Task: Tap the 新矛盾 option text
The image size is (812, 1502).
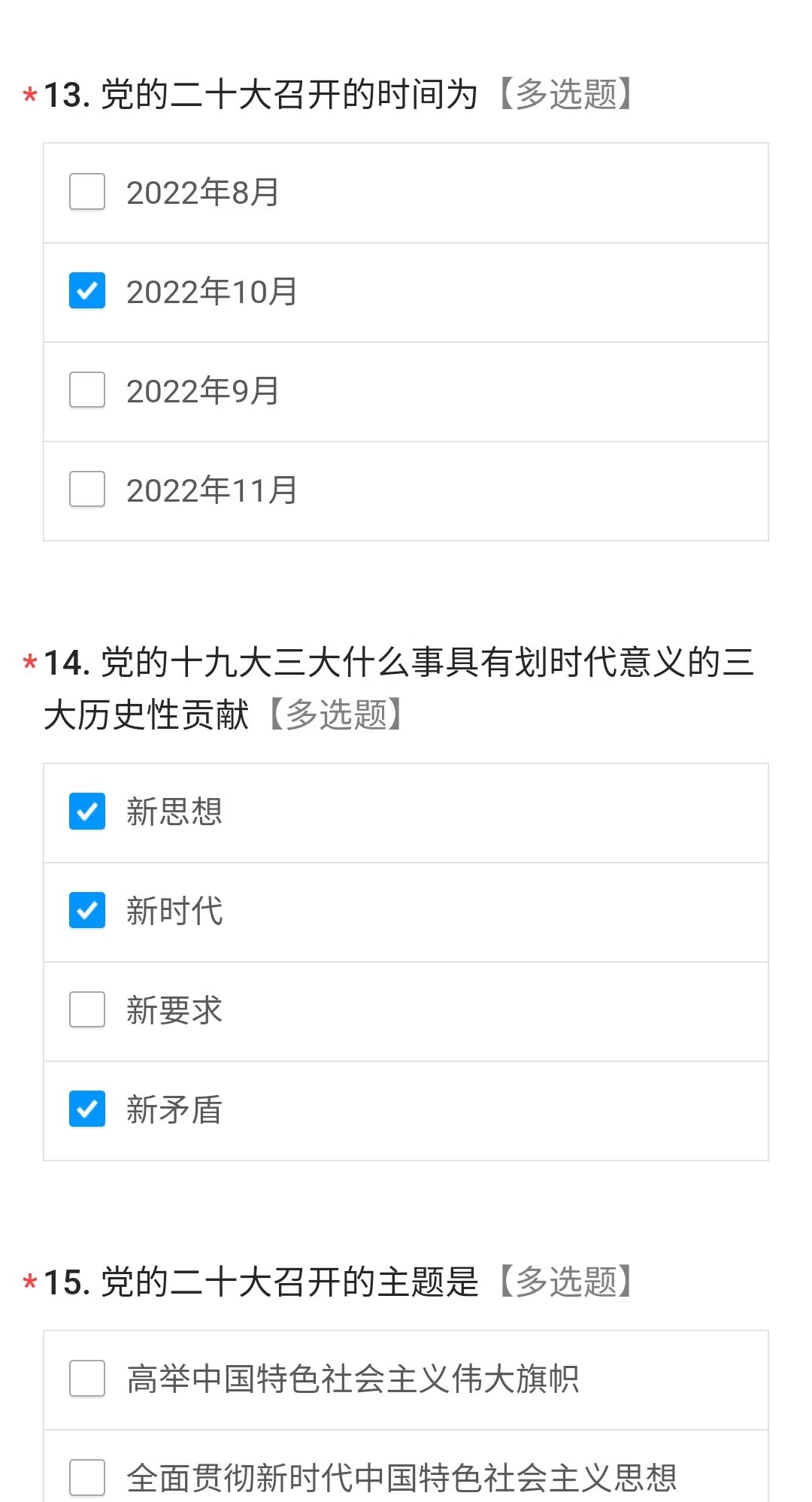Action: point(174,1110)
